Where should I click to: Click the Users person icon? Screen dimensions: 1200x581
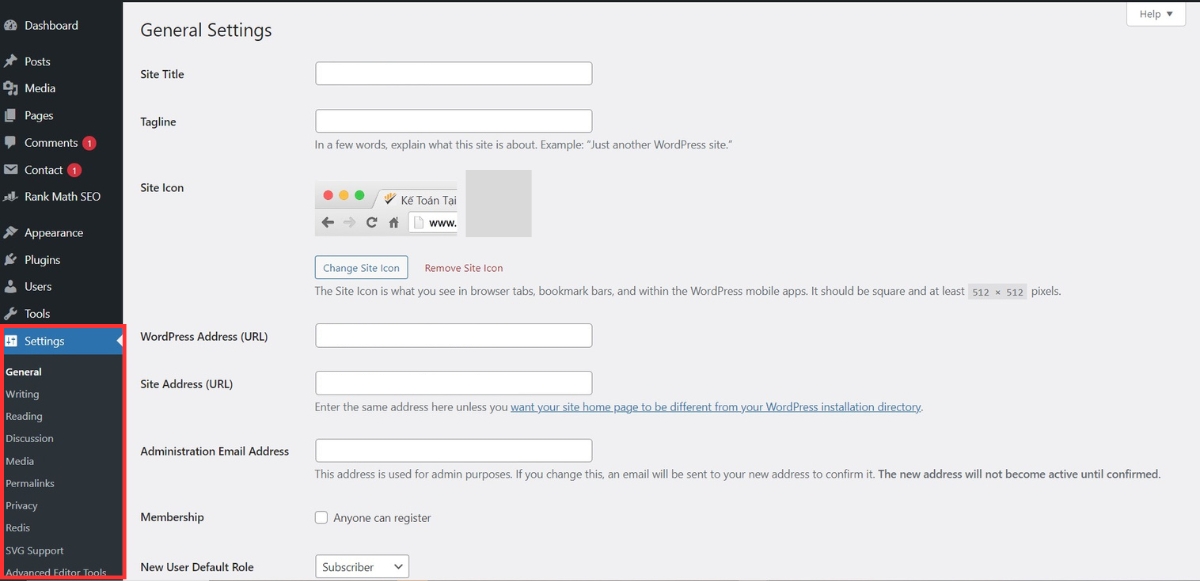pyautogui.click(x=10, y=287)
